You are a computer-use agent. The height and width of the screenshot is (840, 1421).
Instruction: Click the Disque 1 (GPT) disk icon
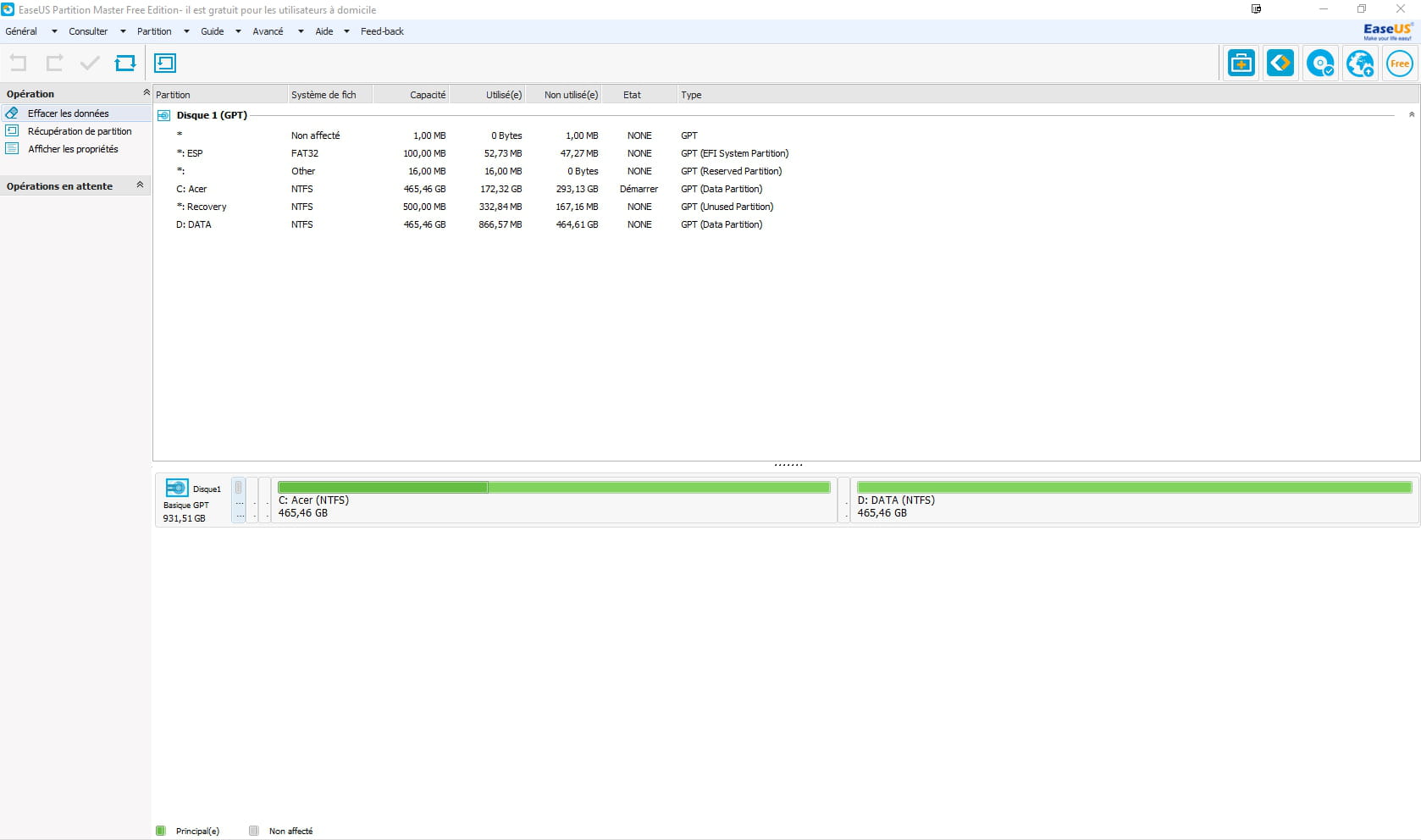[x=164, y=115]
